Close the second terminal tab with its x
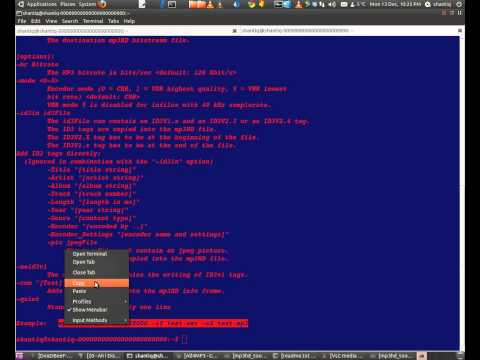This screenshot has height=360, width=480. click(x=460, y=31)
